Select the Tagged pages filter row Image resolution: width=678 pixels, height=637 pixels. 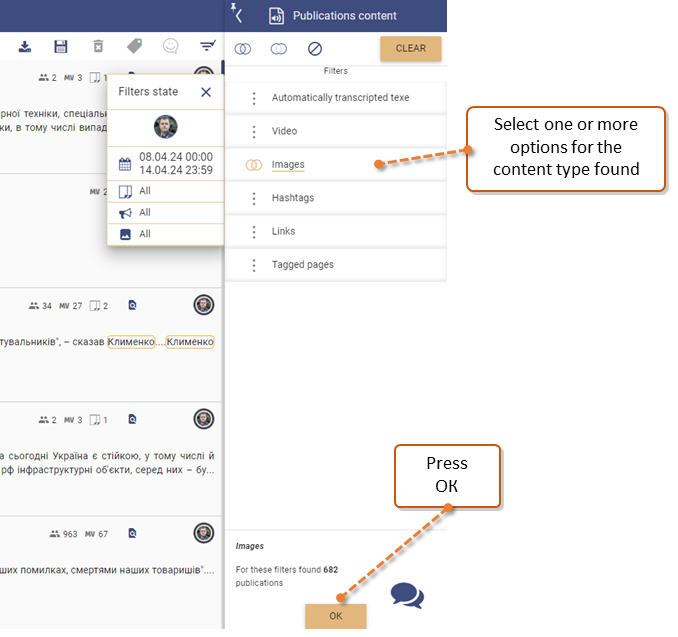336,265
